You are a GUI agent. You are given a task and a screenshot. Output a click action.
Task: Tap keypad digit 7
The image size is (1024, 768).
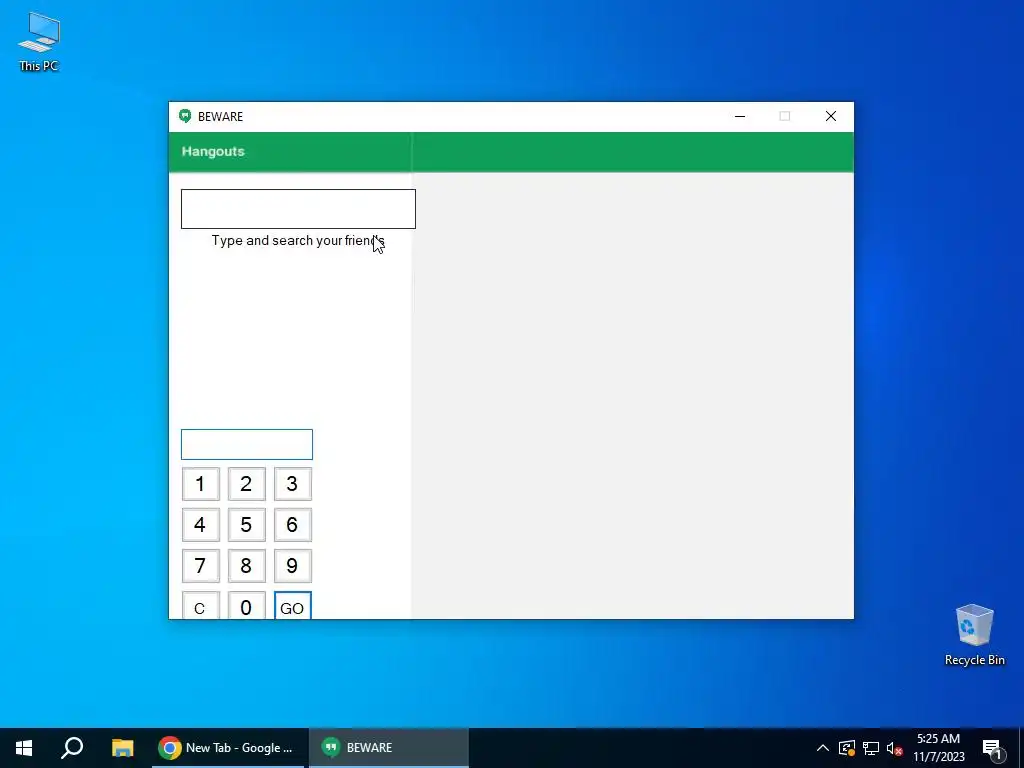tap(200, 566)
